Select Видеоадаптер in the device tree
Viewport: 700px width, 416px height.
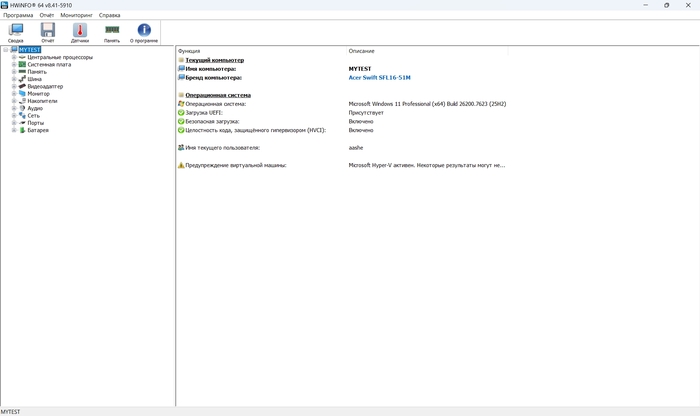click(45, 86)
